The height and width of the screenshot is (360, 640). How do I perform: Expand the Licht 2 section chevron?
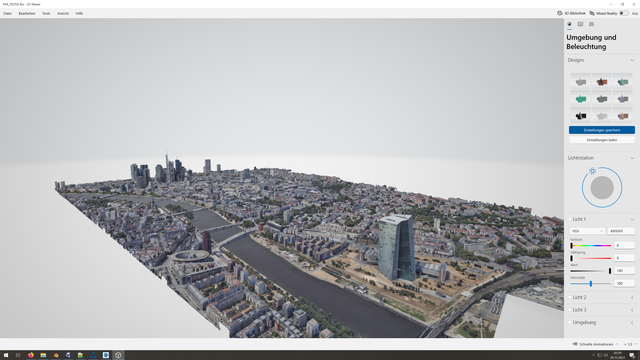pos(632,298)
